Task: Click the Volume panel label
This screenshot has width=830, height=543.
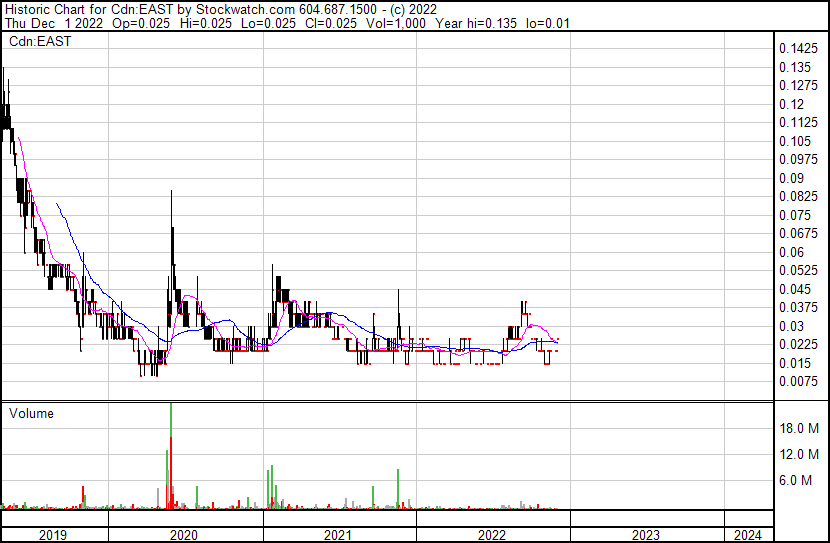Action: tap(31, 413)
